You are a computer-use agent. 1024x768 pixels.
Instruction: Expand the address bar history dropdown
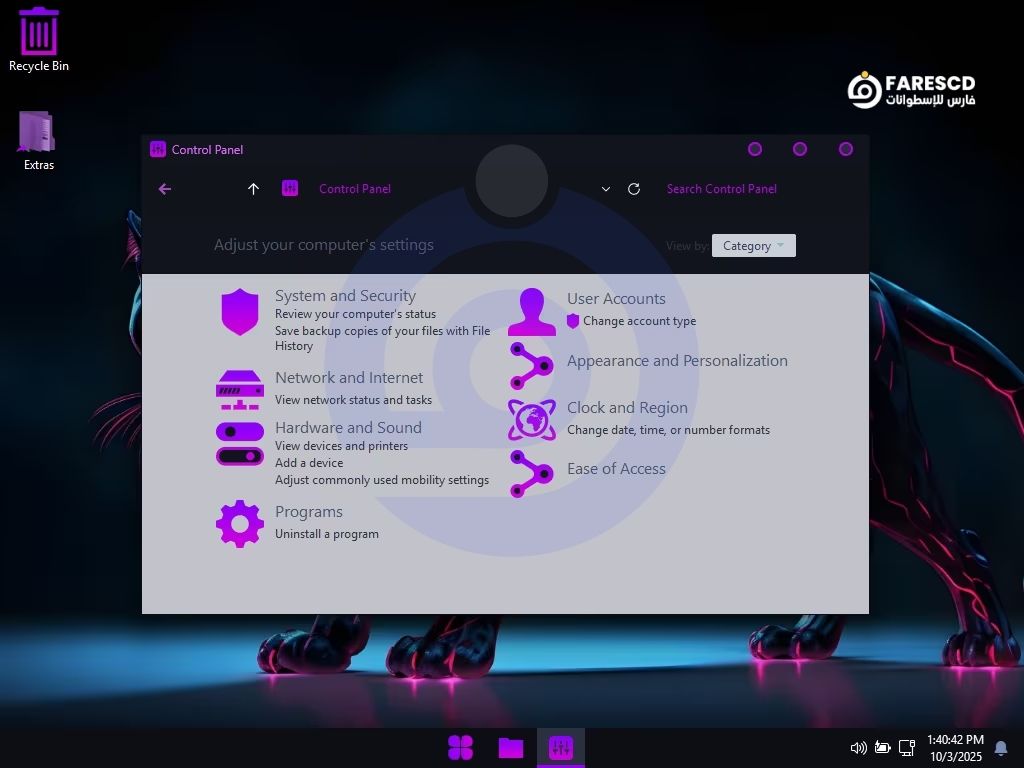point(605,189)
